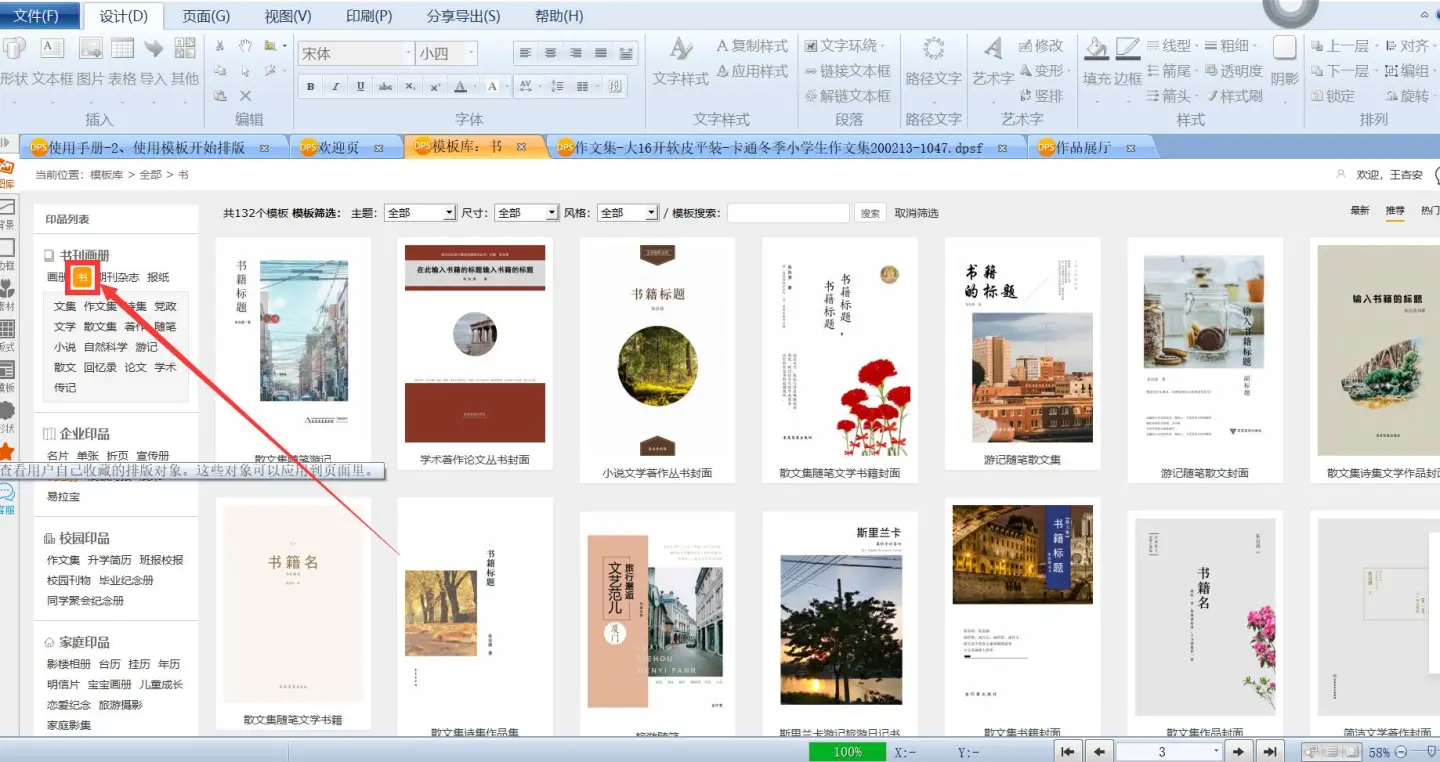Toggle italic text formatting
Viewport: 1440px width, 762px height.
(x=335, y=87)
